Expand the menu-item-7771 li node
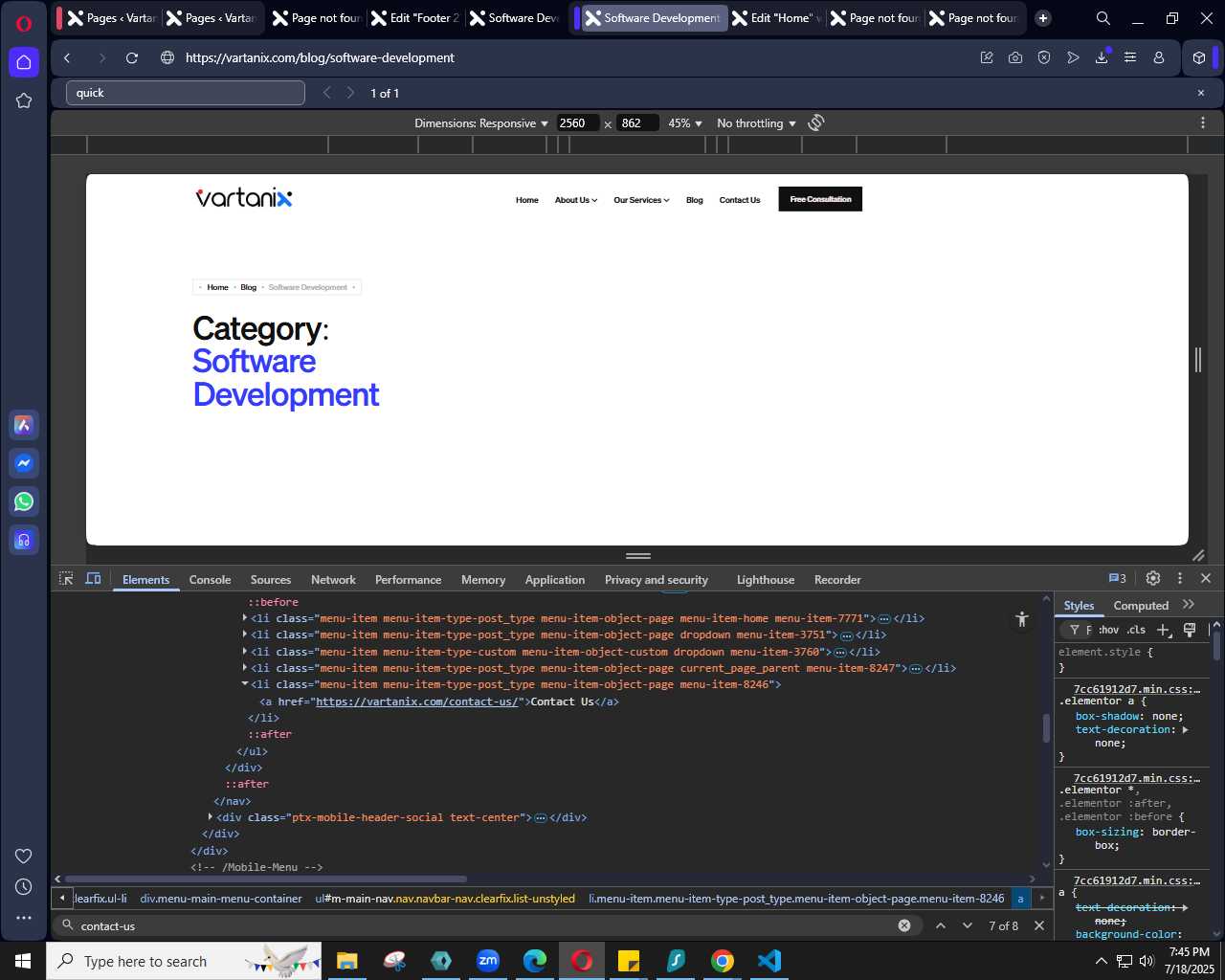Viewport: 1225px width, 980px height. [245, 618]
